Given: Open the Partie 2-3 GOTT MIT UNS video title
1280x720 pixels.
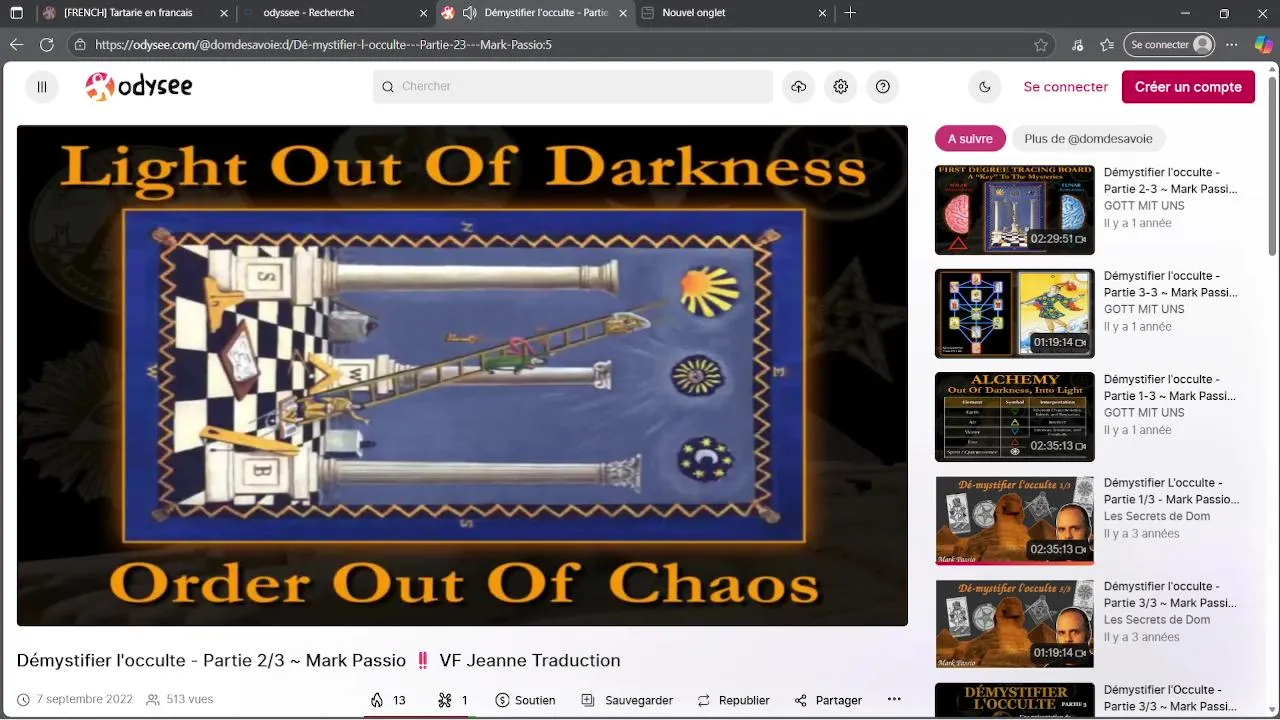Looking at the screenshot, I should [x=1170, y=180].
